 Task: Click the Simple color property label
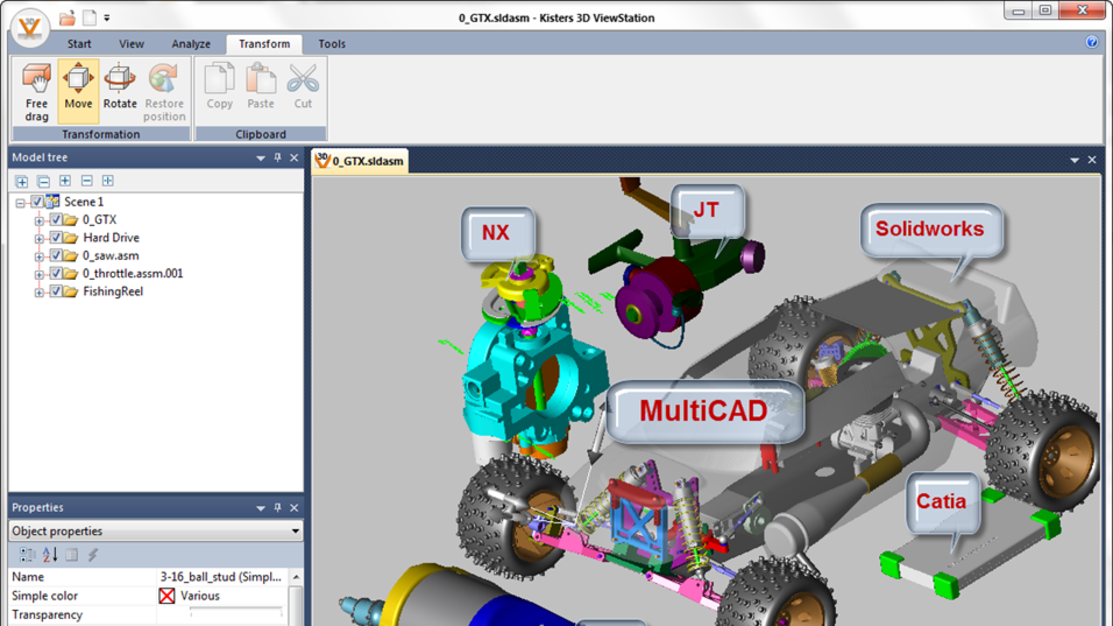[45, 596]
